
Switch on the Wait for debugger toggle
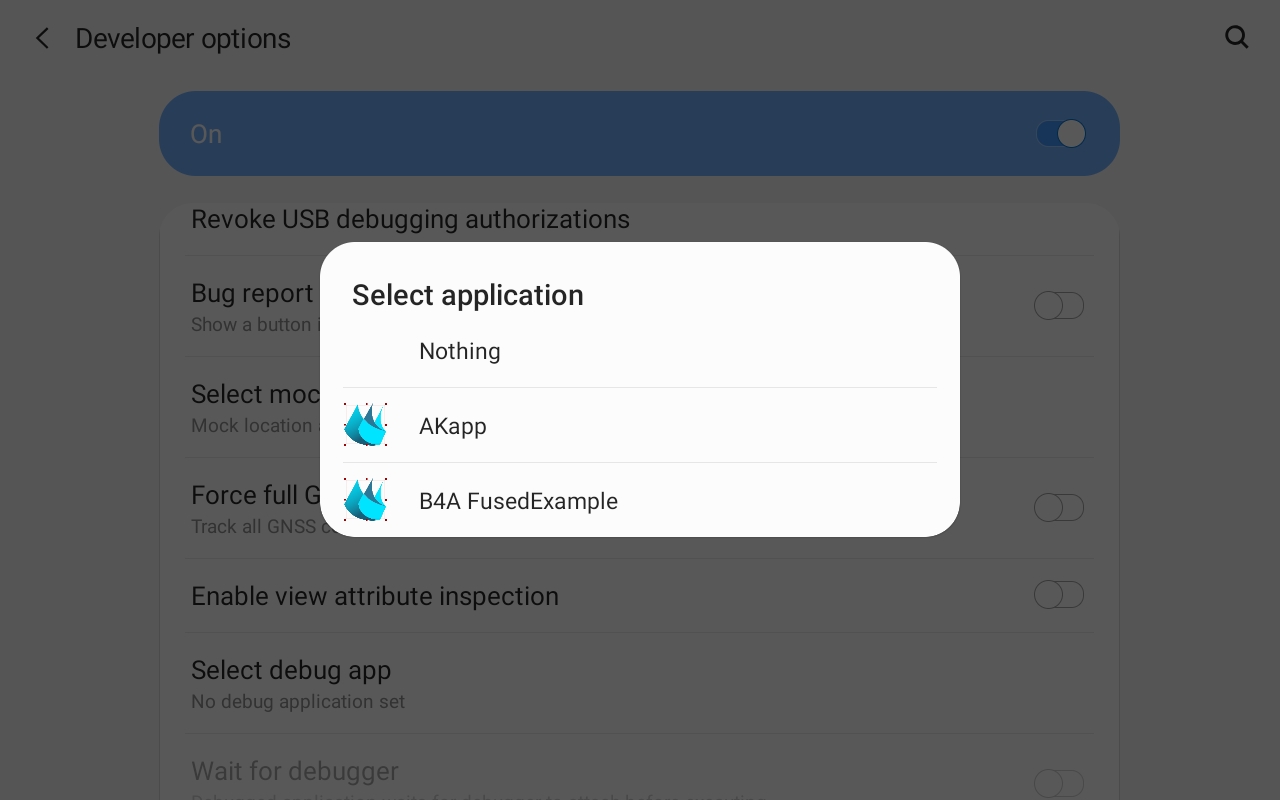click(x=1058, y=783)
